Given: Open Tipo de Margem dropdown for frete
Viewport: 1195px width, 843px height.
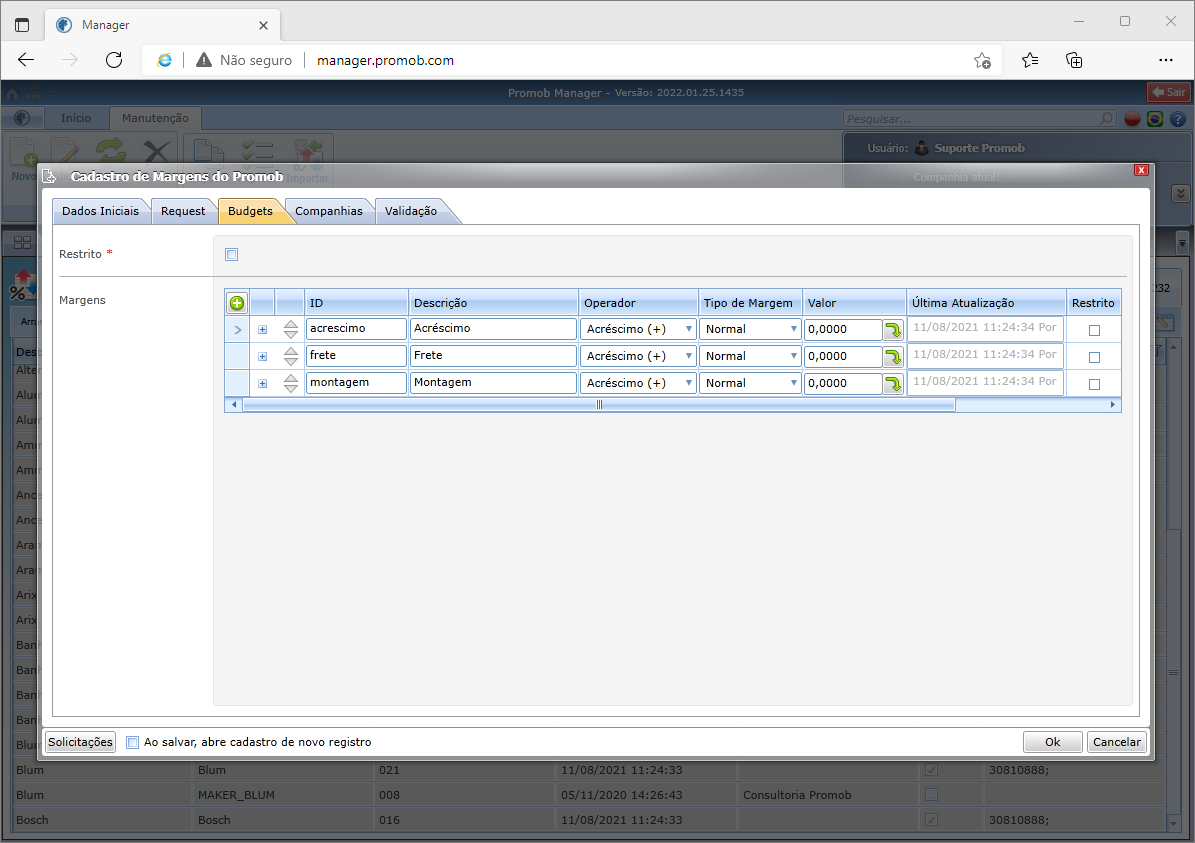Looking at the screenshot, I should coord(750,356).
